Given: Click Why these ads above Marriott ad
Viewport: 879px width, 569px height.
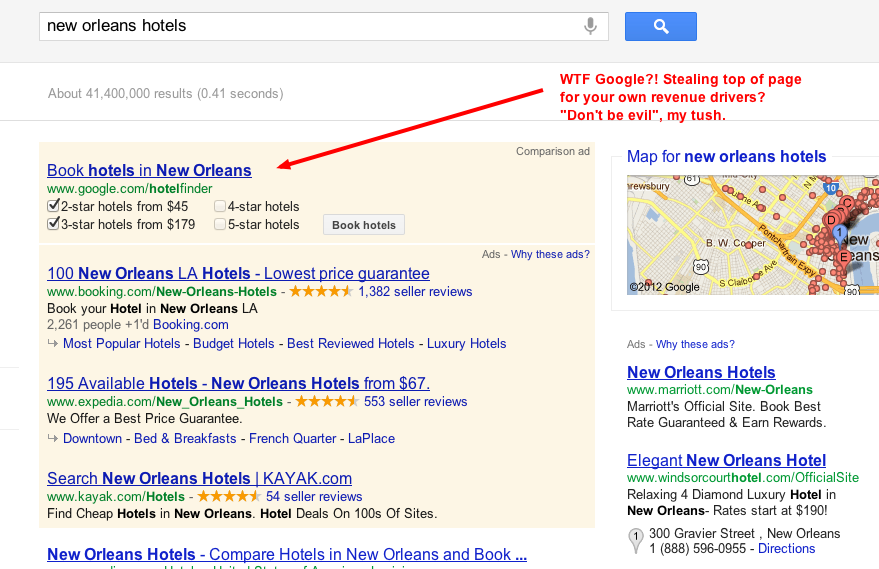Looking at the screenshot, I should (x=695, y=344).
